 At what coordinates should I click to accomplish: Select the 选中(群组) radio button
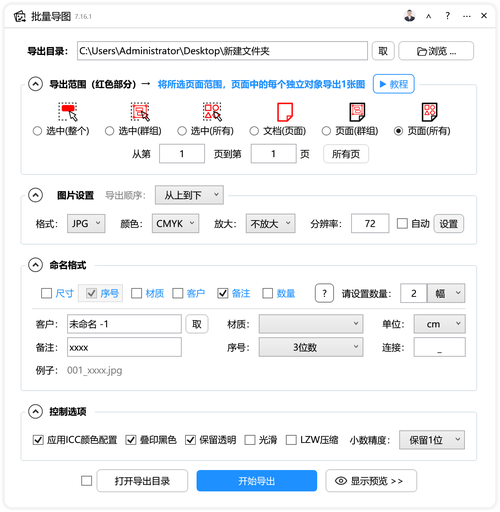109,131
